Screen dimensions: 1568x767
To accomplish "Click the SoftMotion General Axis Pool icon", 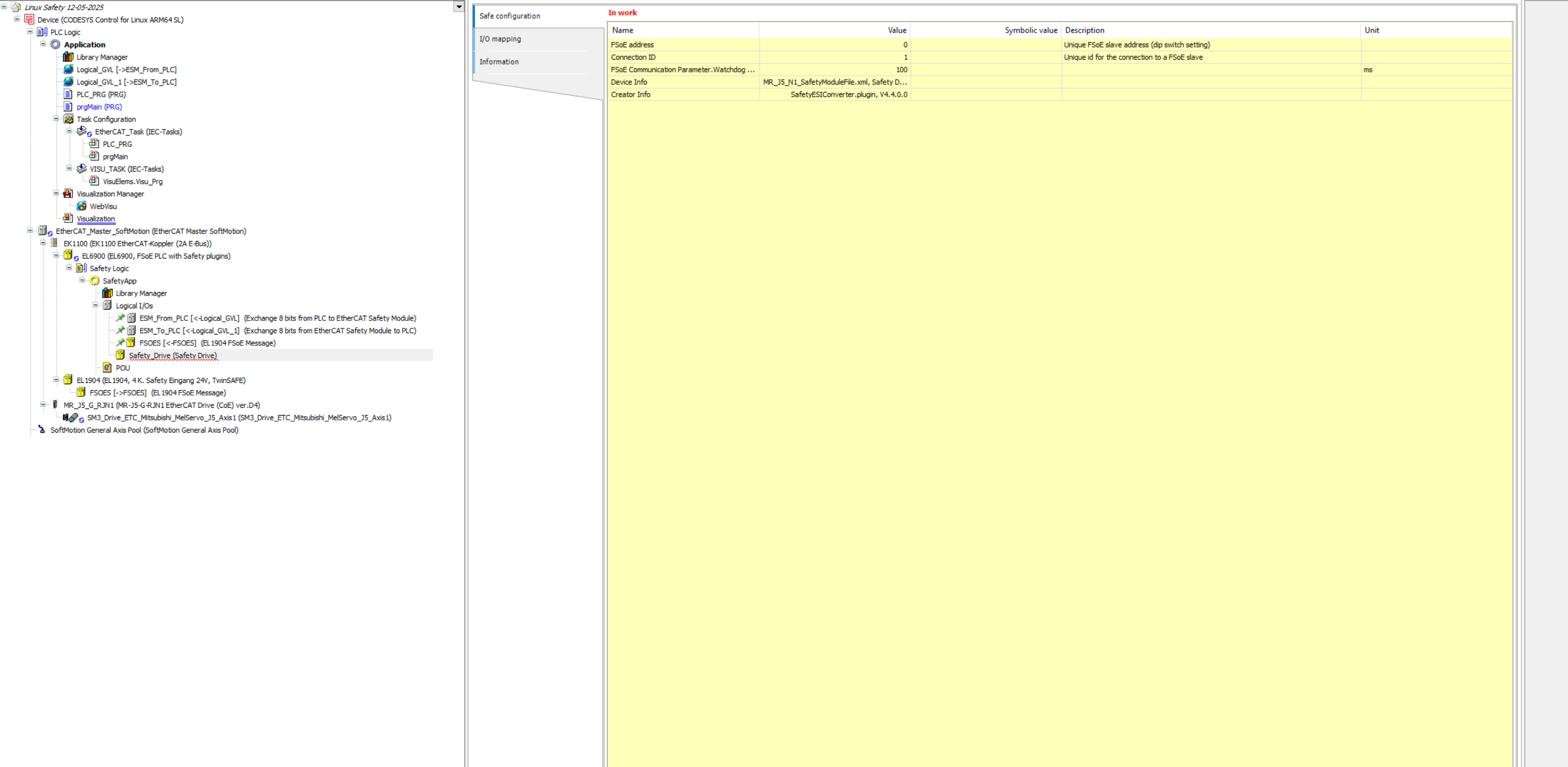I will pyautogui.click(x=41, y=430).
